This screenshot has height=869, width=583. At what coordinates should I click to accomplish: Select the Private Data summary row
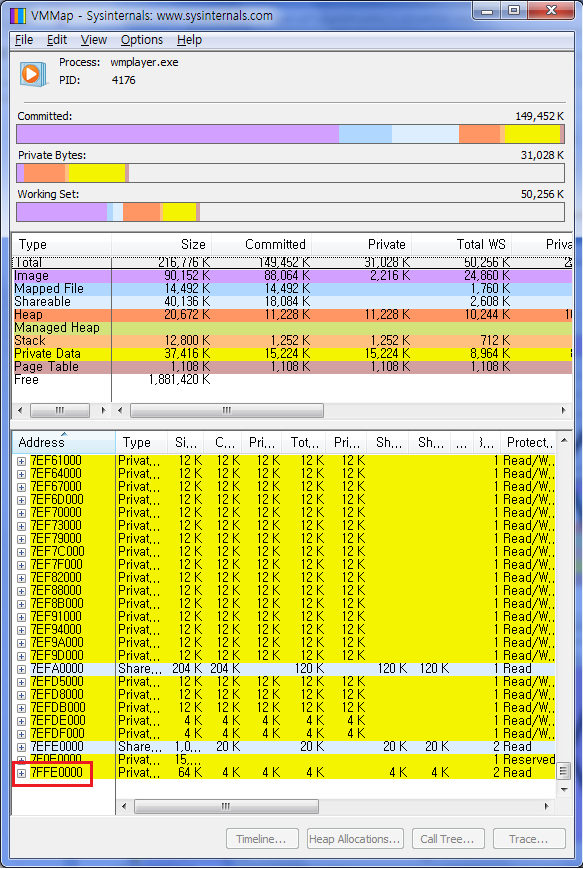tap(292, 354)
